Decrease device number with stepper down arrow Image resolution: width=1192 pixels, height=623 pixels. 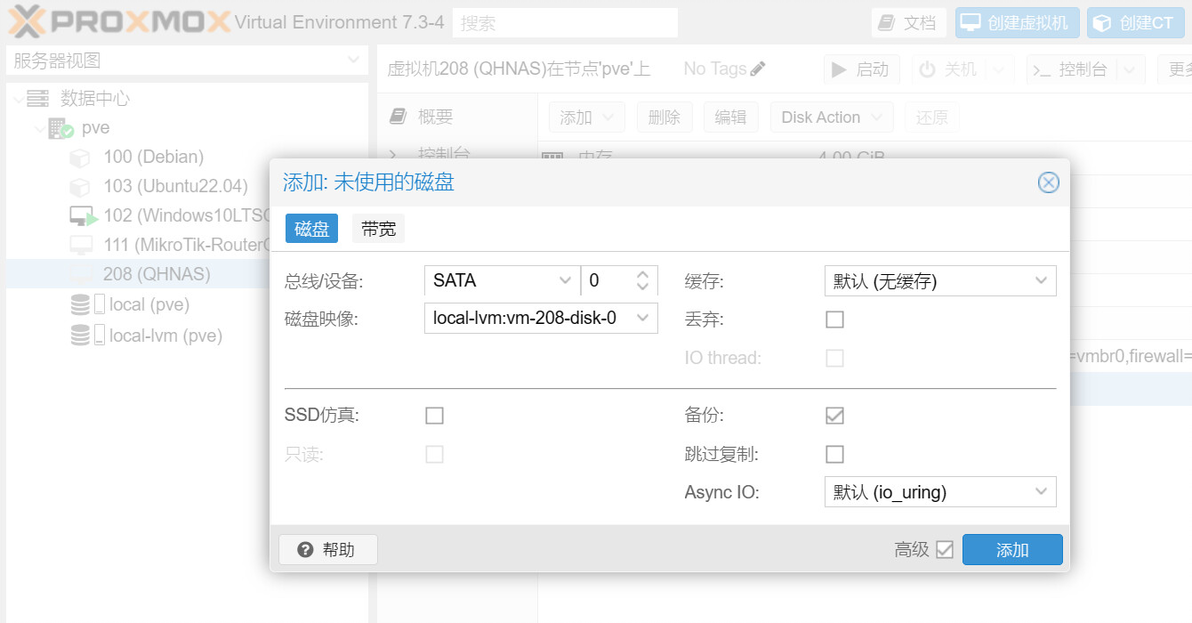[x=642, y=286]
